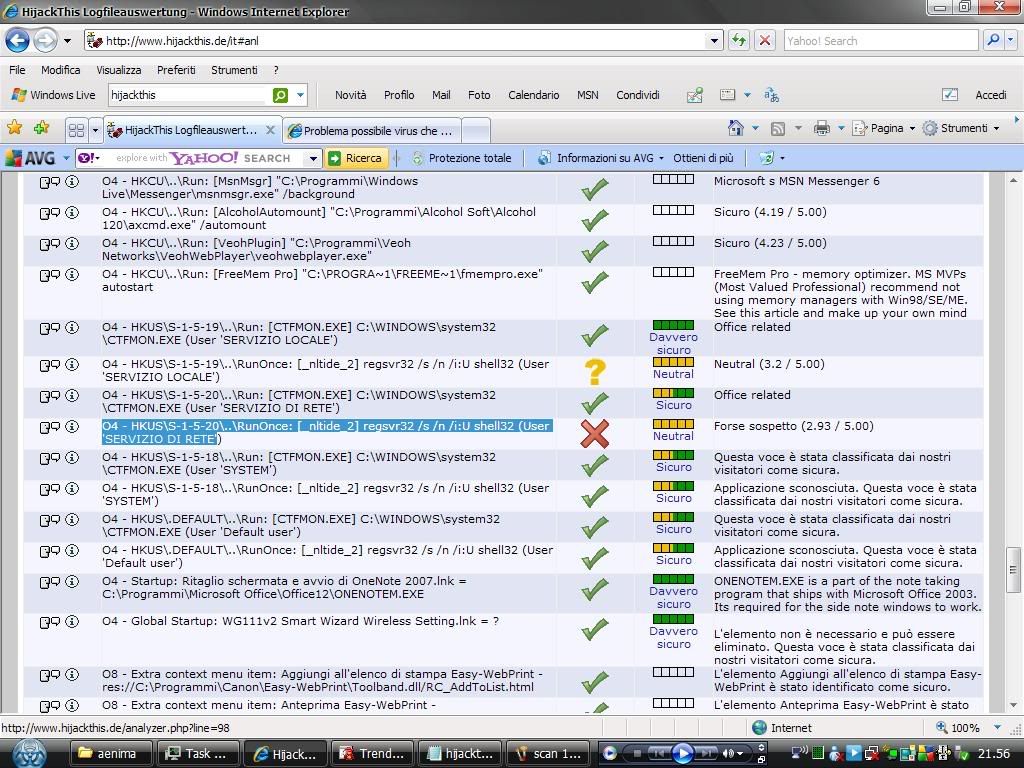Open the Modifica menu

(61, 70)
